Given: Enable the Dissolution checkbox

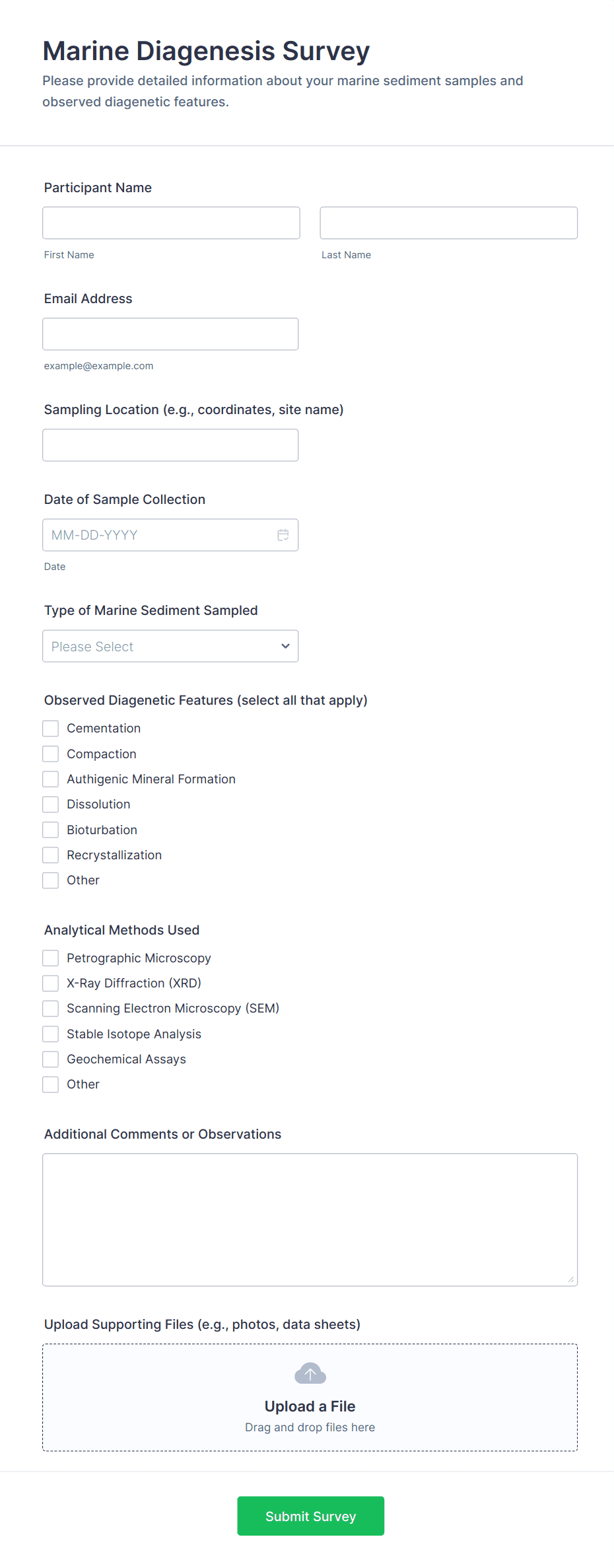Looking at the screenshot, I should tap(51, 804).
